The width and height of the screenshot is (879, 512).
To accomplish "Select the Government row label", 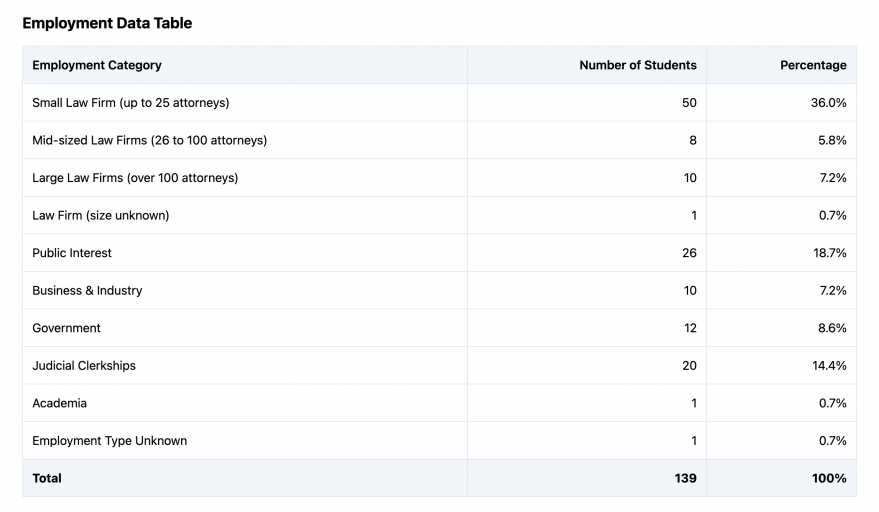I will [x=67, y=328].
